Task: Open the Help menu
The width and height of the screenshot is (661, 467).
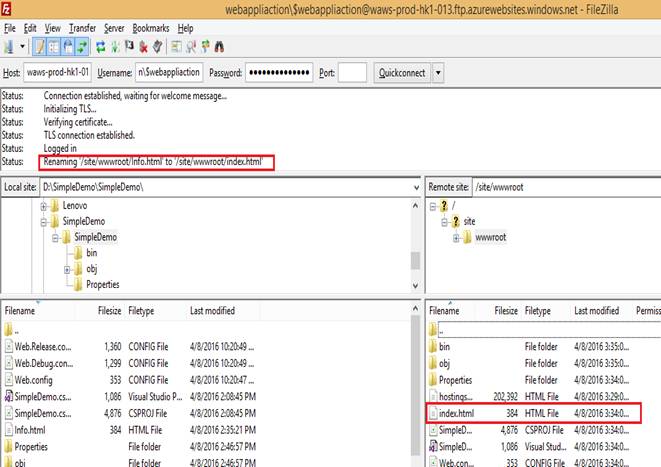Action: pyautogui.click(x=185, y=28)
